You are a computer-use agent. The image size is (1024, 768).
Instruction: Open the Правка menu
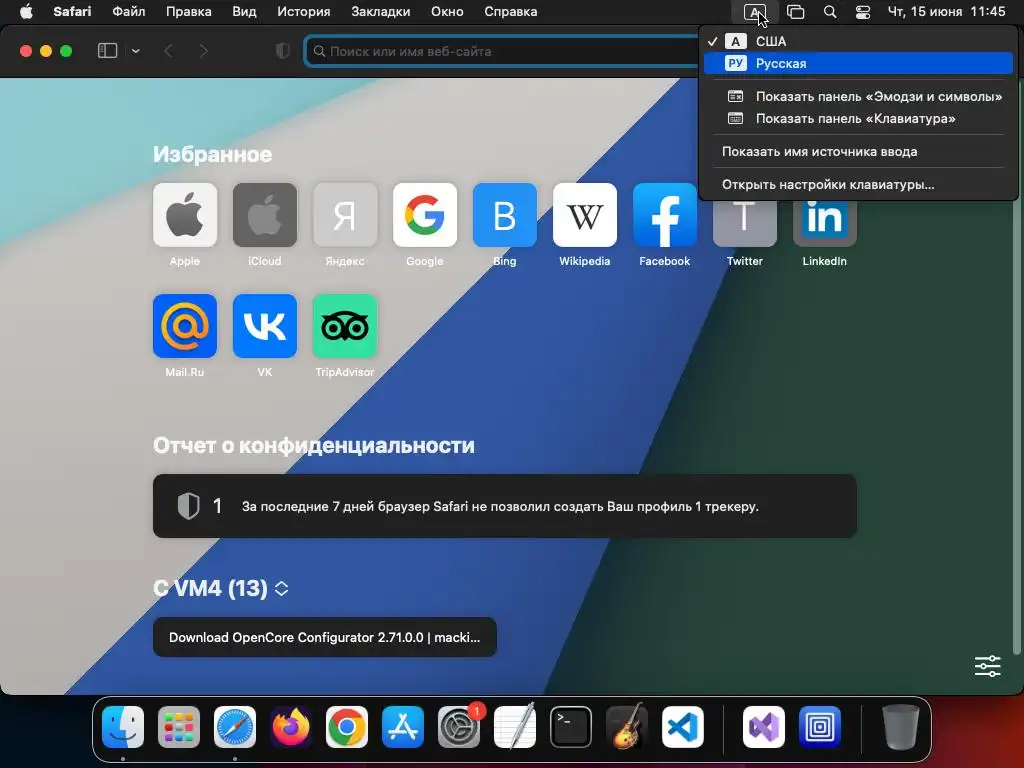(189, 12)
